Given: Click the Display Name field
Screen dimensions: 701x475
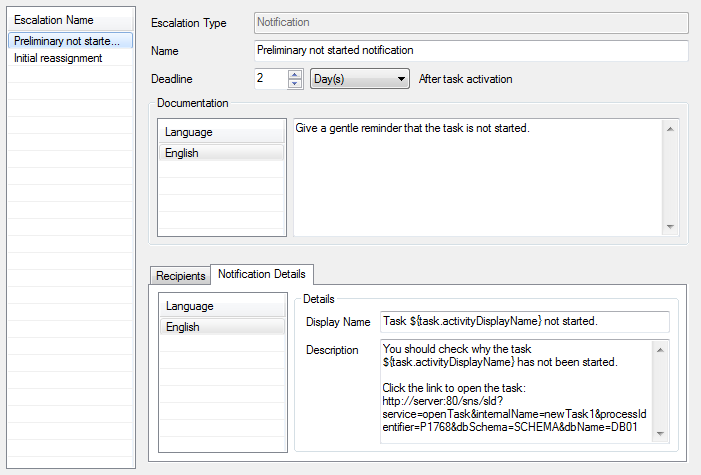Looking at the screenshot, I should 524,321.
